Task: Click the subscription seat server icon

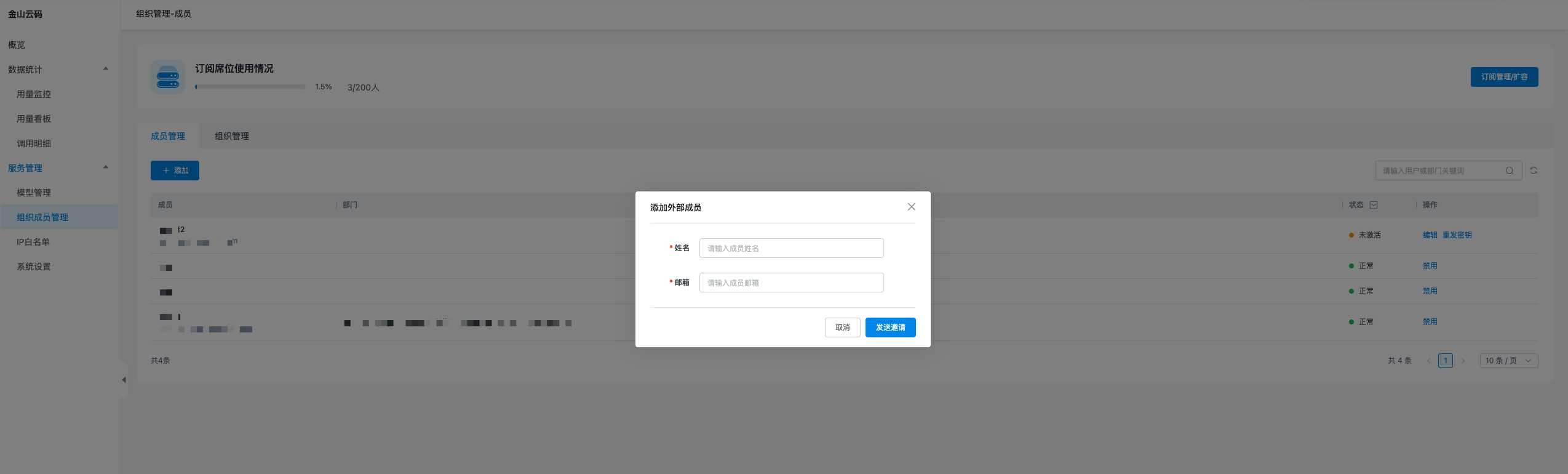Action: coord(168,77)
